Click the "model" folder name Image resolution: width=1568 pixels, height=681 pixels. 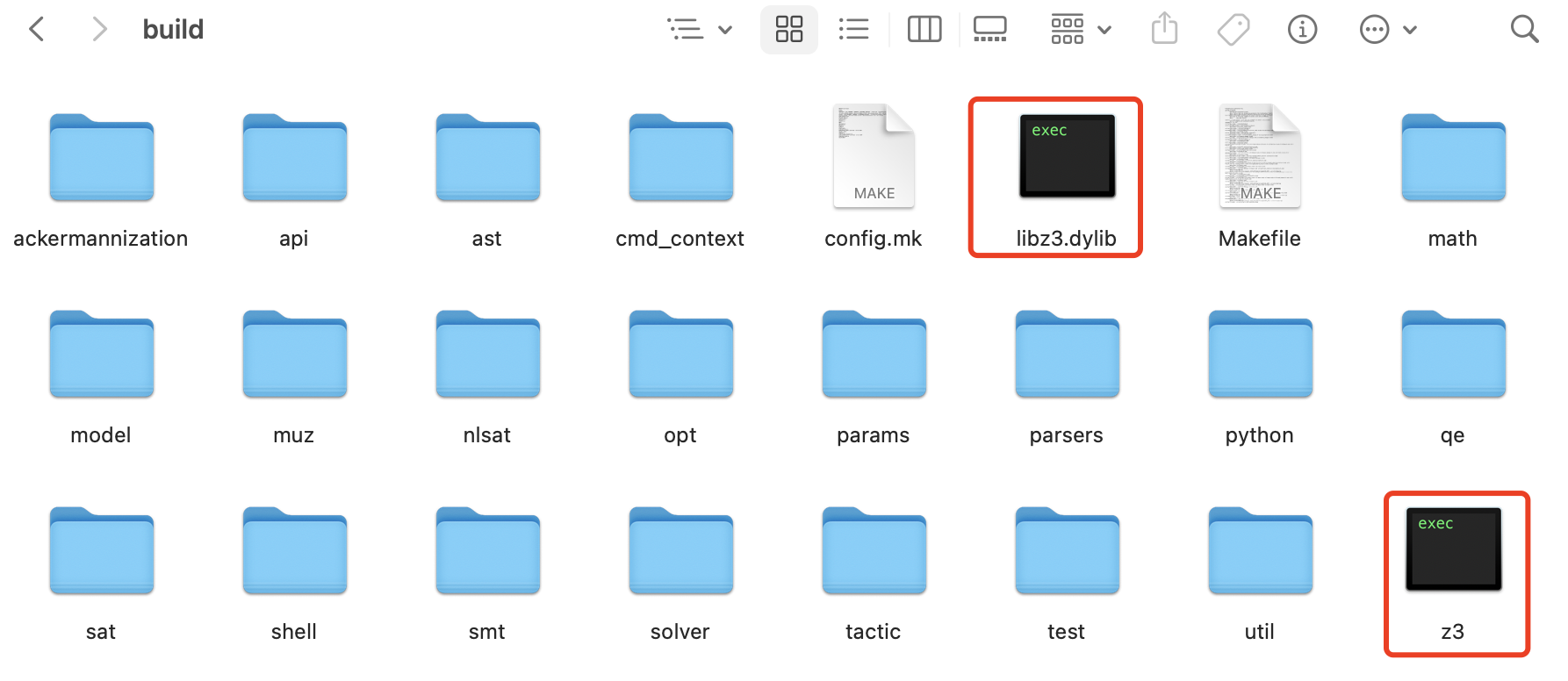point(101,435)
